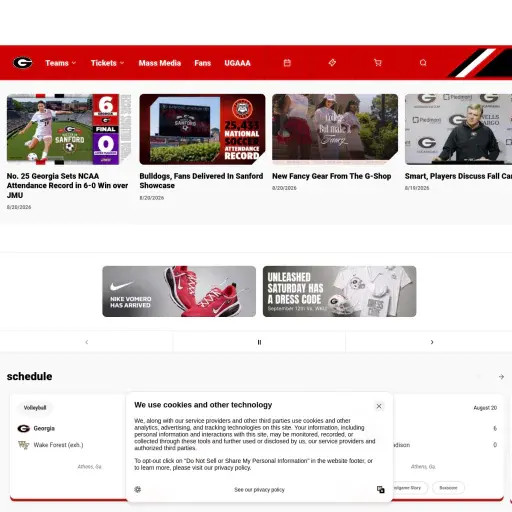The width and height of the screenshot is (512, 512).
Task: Click the 'August 20' date text
Action: click(485, 408)
